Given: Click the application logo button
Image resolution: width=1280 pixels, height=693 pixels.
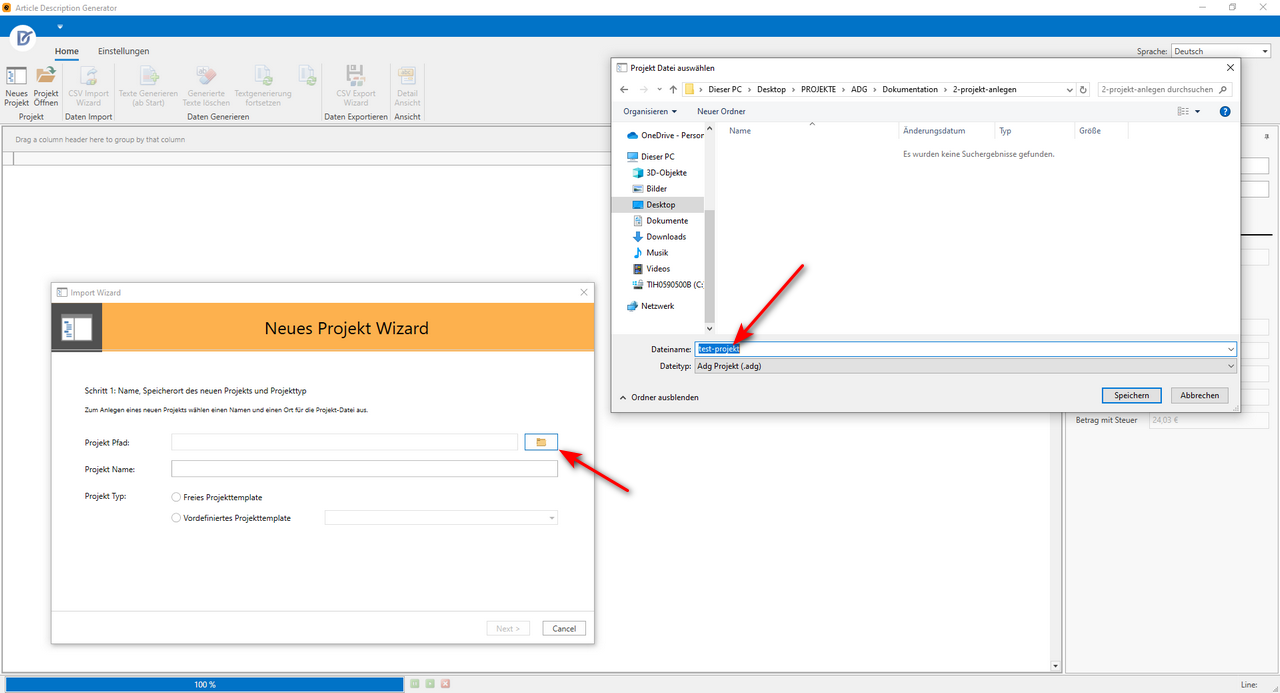Looking at the screenshot, I should point(24,39).
